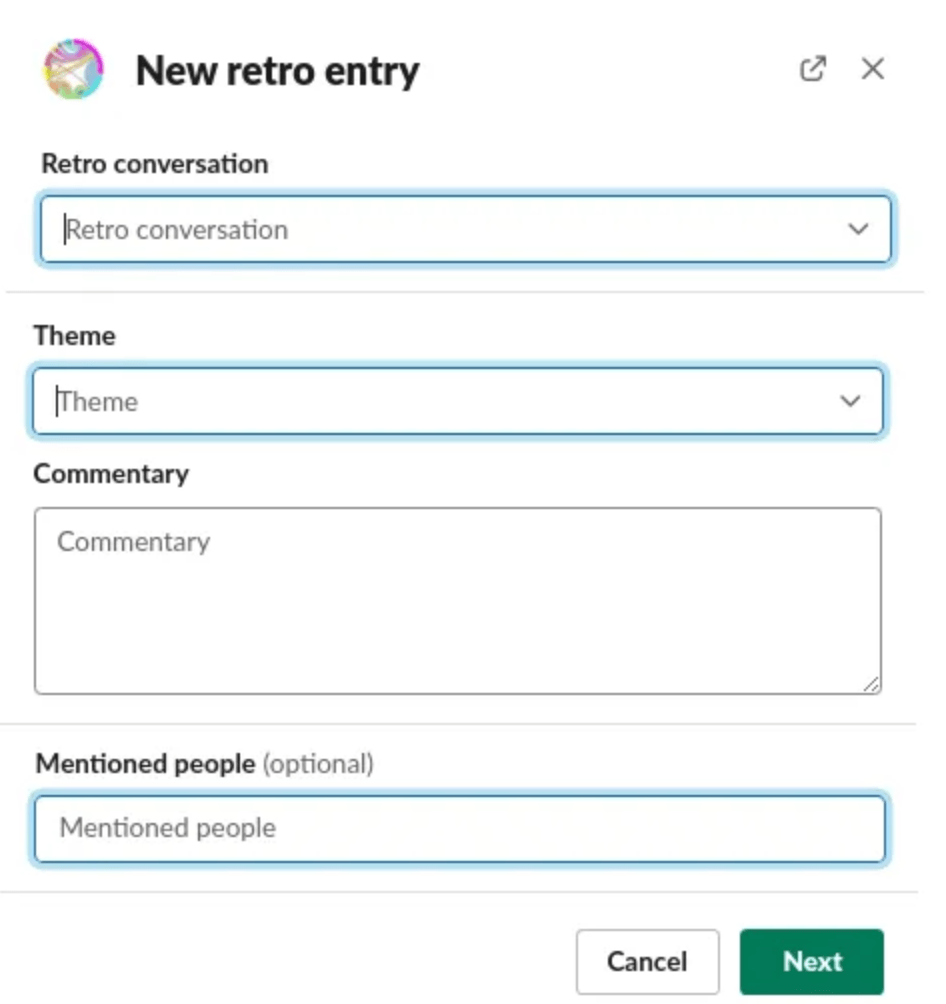Click the Commentary textarea resize handle corner

click(x=871, y=684)
